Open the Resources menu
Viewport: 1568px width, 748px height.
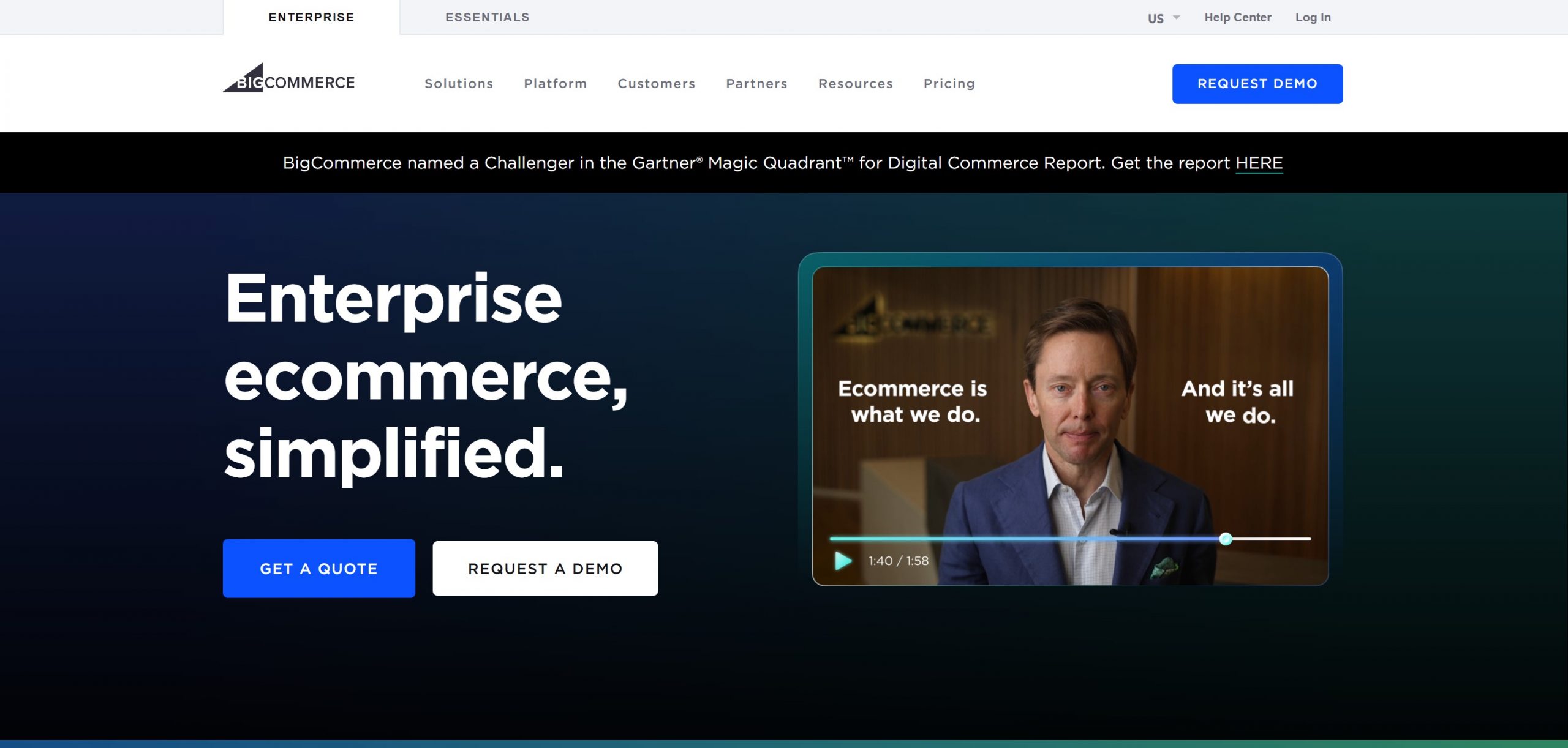855,83
